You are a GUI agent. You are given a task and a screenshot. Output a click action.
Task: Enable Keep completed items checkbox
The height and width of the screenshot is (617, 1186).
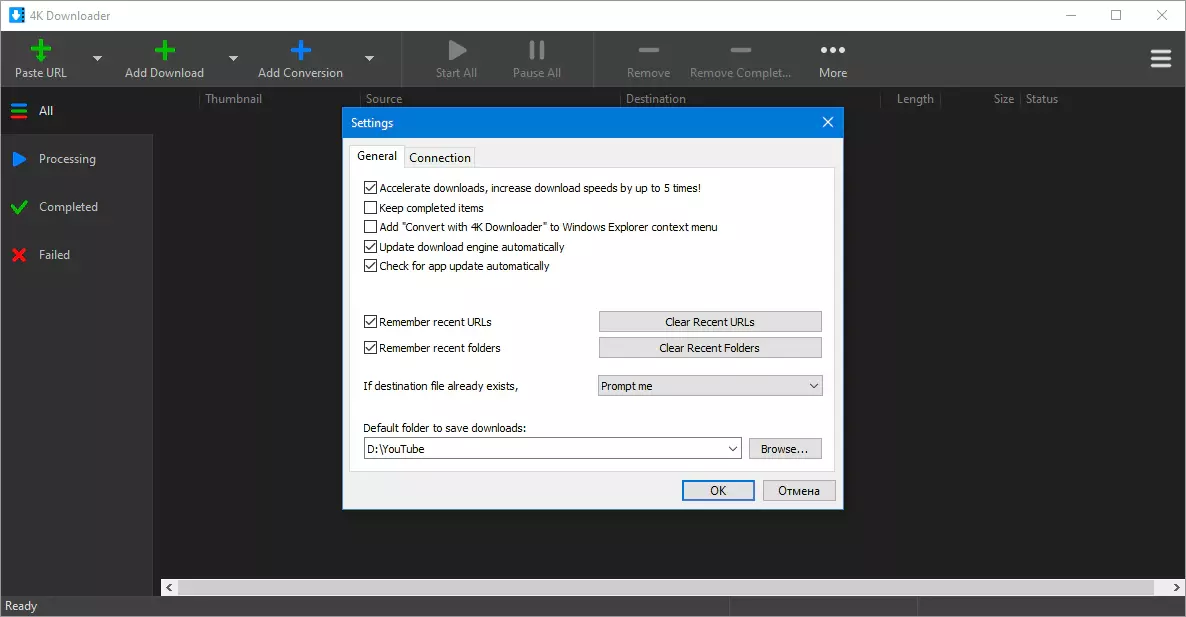click(x=371, y=208)
